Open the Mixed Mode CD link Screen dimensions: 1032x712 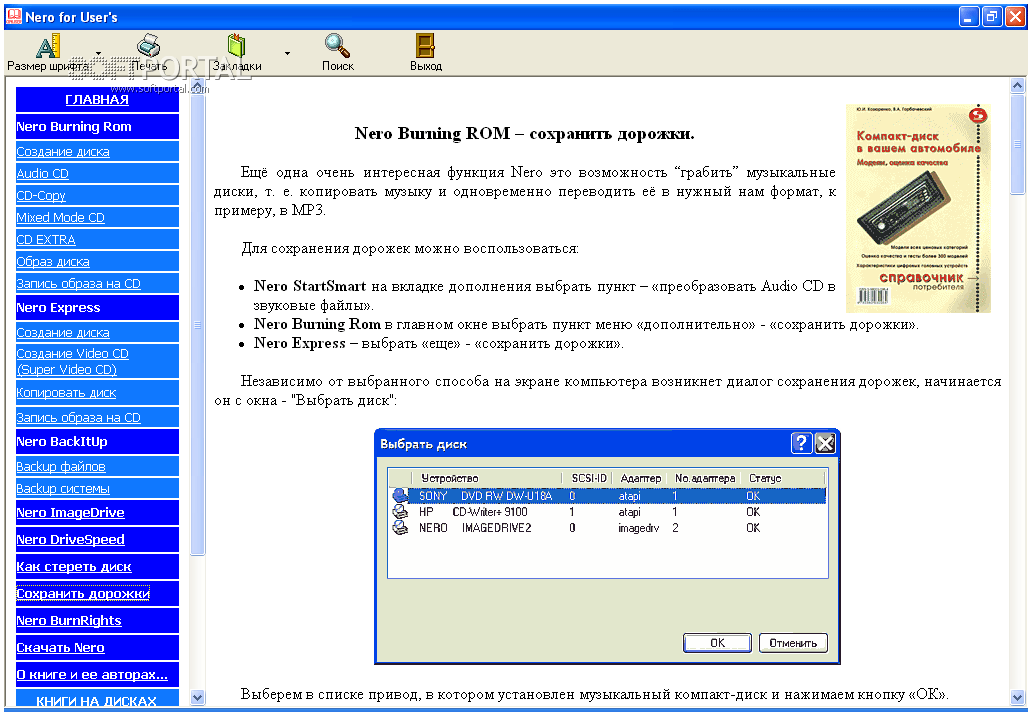click(x=61, y=218)
